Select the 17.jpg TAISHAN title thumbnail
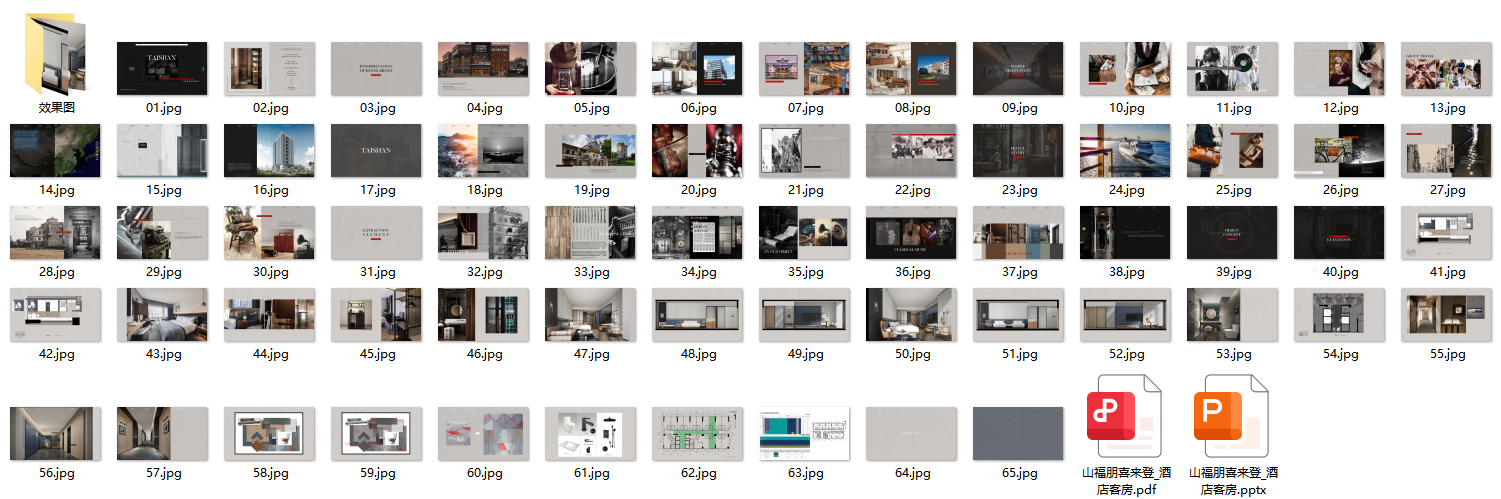1501x499 pixels. [376, 151]
